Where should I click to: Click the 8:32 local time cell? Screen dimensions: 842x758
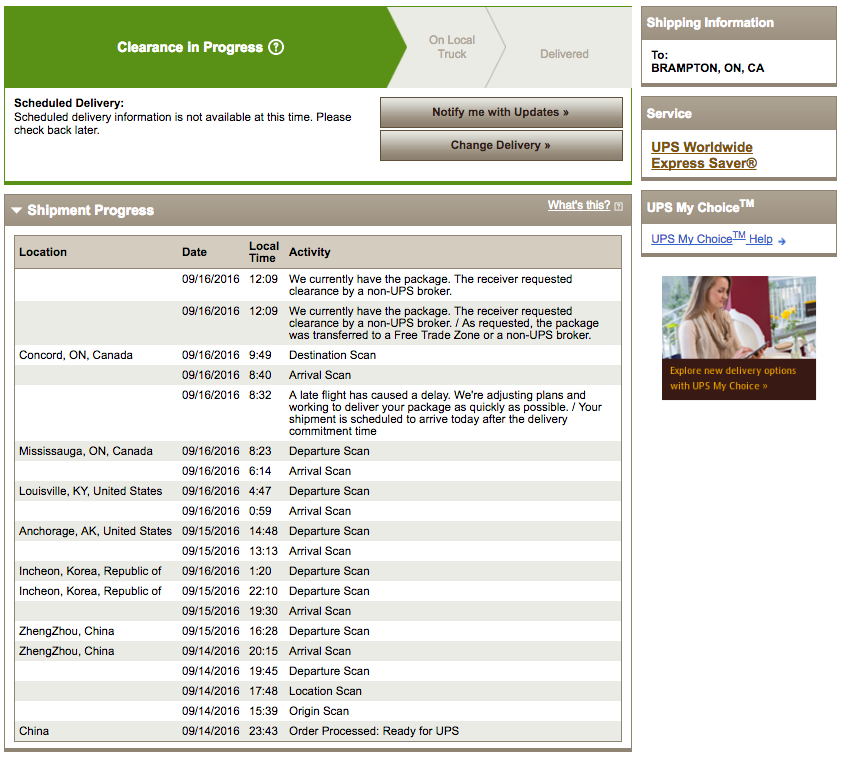click(x=260, y=395)
